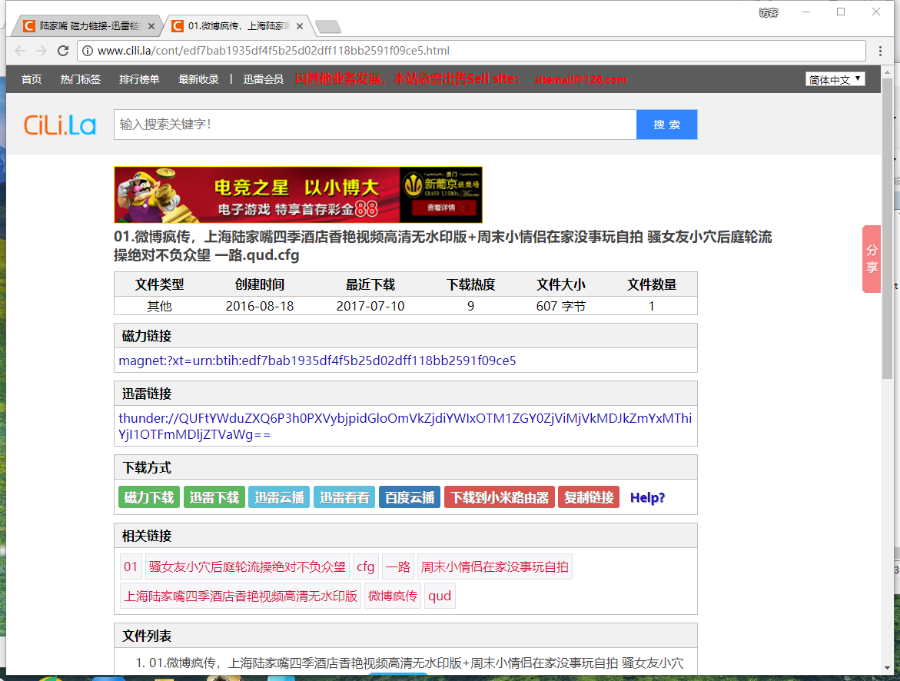Open the 迅雷会员 menu item
900x681 pixels.
pyautogui.click(x=263, y=79)
